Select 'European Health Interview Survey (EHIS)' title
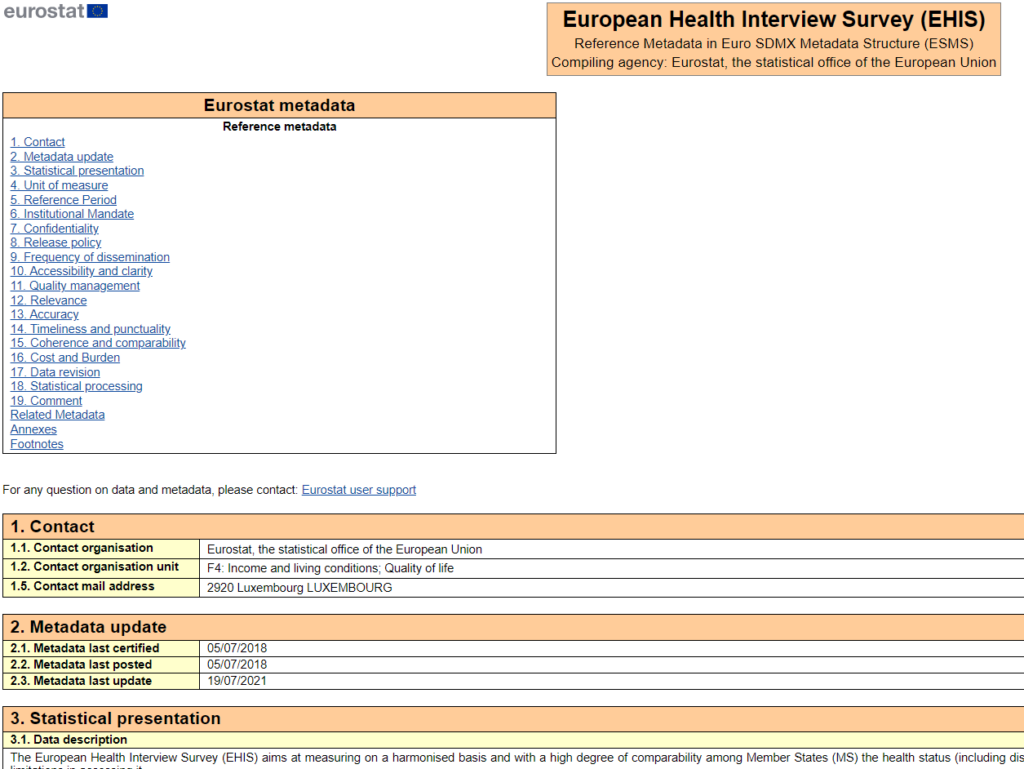The height and width of the screenshot is (769, 1024). click(x=774, y=20)
